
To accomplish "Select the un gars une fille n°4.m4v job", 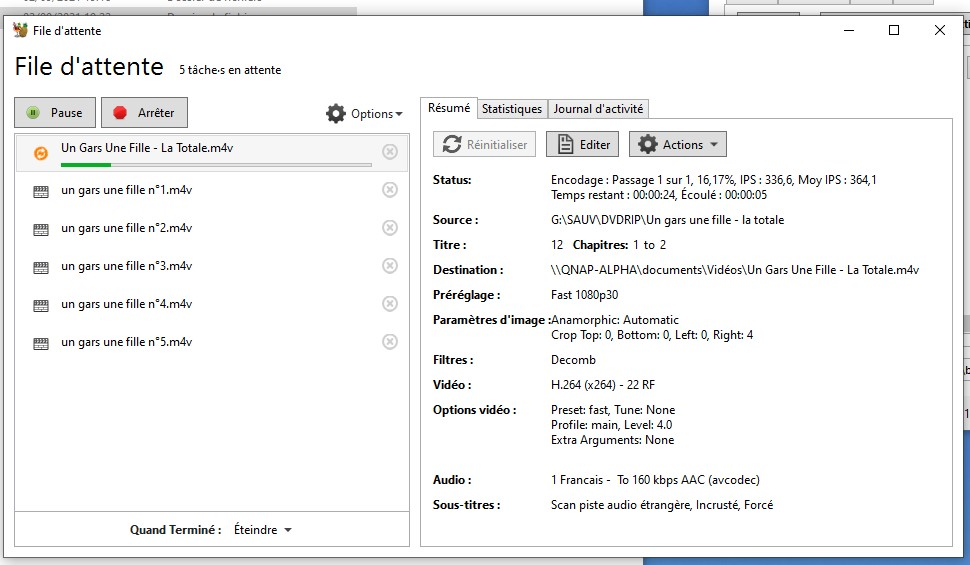I will [126, 304].
